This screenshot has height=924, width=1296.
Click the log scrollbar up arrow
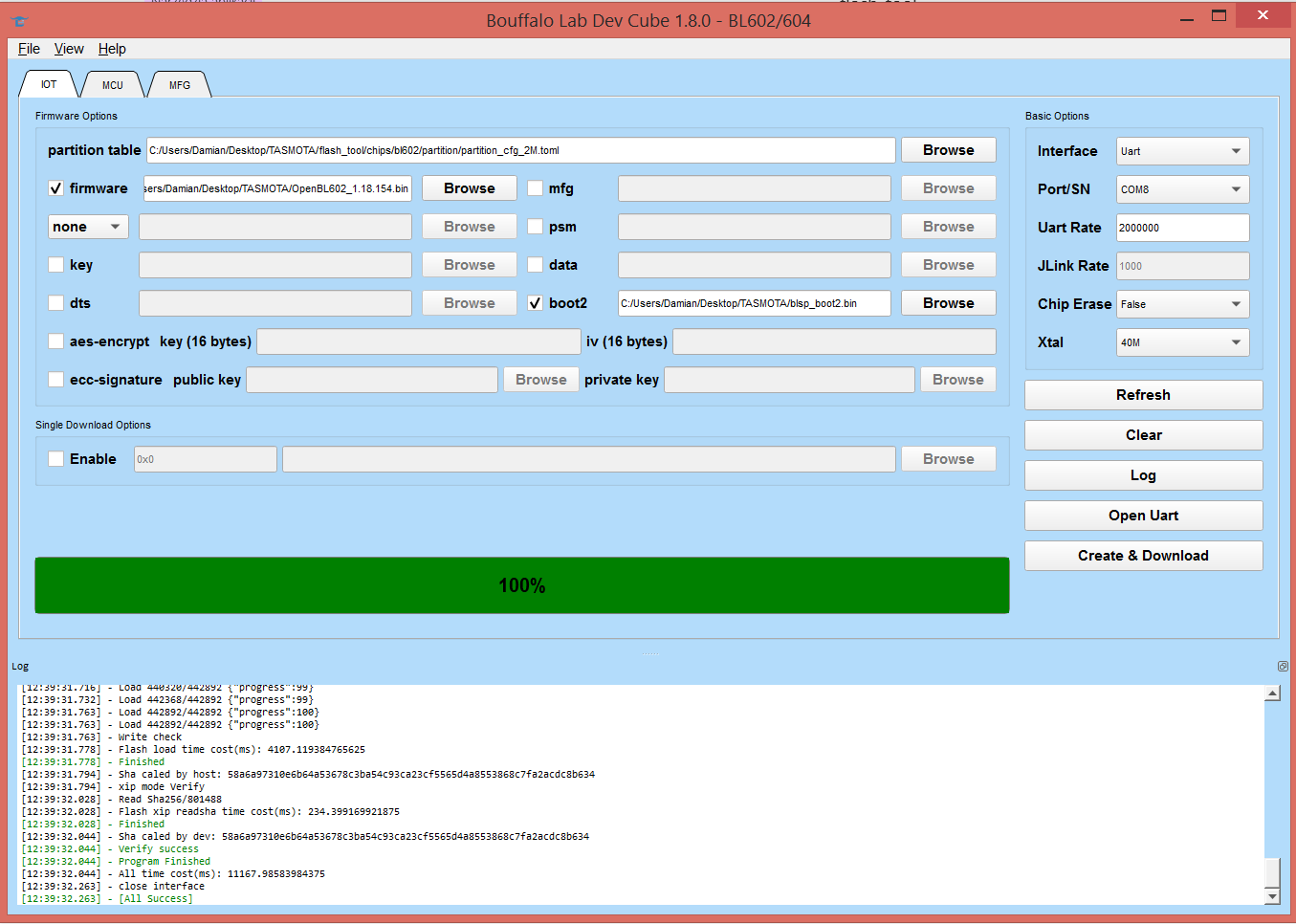click(1272, 693)
